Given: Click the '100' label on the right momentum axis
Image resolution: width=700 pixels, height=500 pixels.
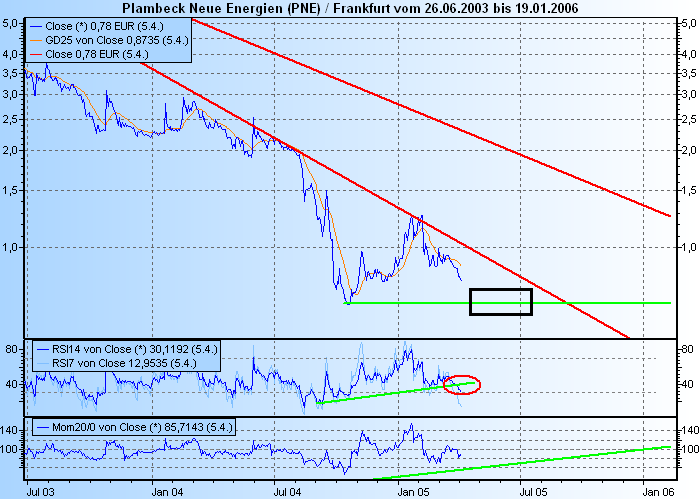Looking at the screenshot, I should (x=690, y=449).
